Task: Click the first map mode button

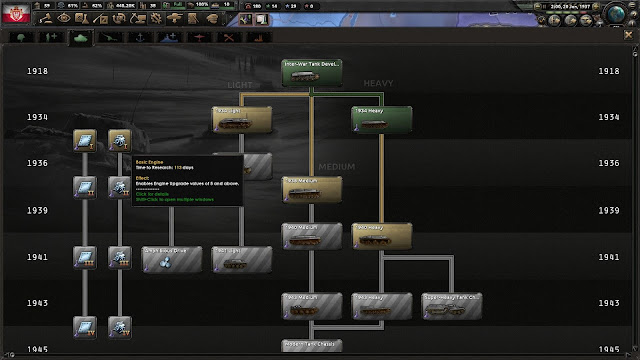Action: pos(554,20)
